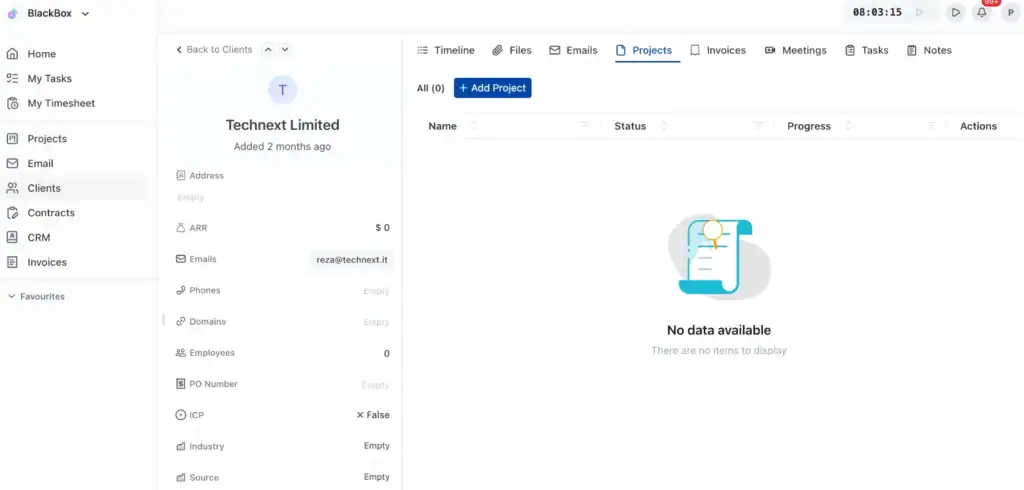Open Invoices in left sidebar
The width and height of the screenshot is (1024, 490).
click(x=47, y=262)
